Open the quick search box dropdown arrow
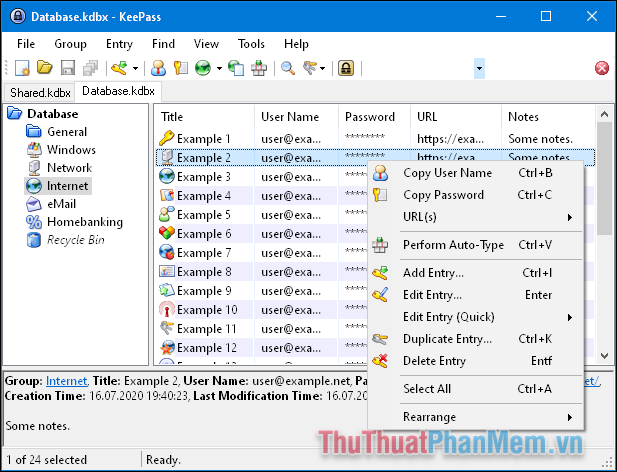The image size is (617, 472). coord(479,68)
